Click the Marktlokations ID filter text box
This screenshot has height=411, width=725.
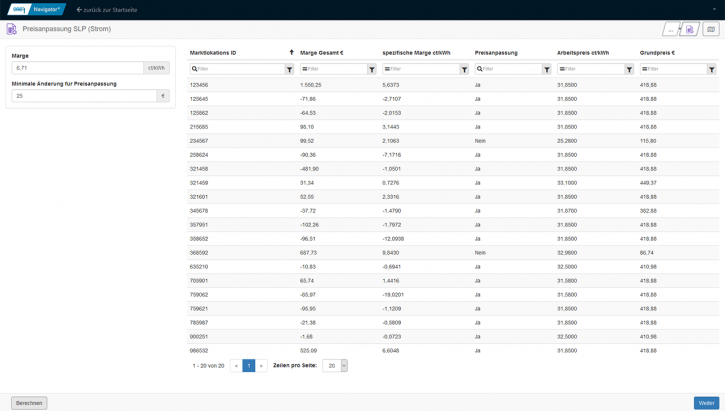click(x=238, y=69)
